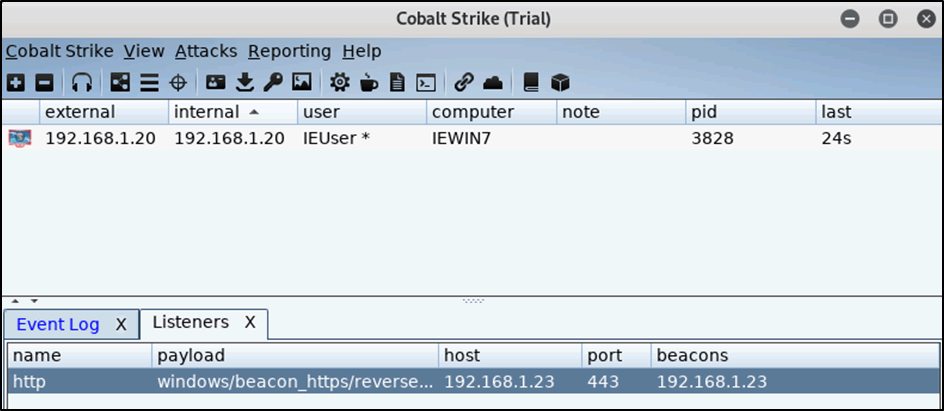Click the new connection plus icon

(x=16, y=82)
